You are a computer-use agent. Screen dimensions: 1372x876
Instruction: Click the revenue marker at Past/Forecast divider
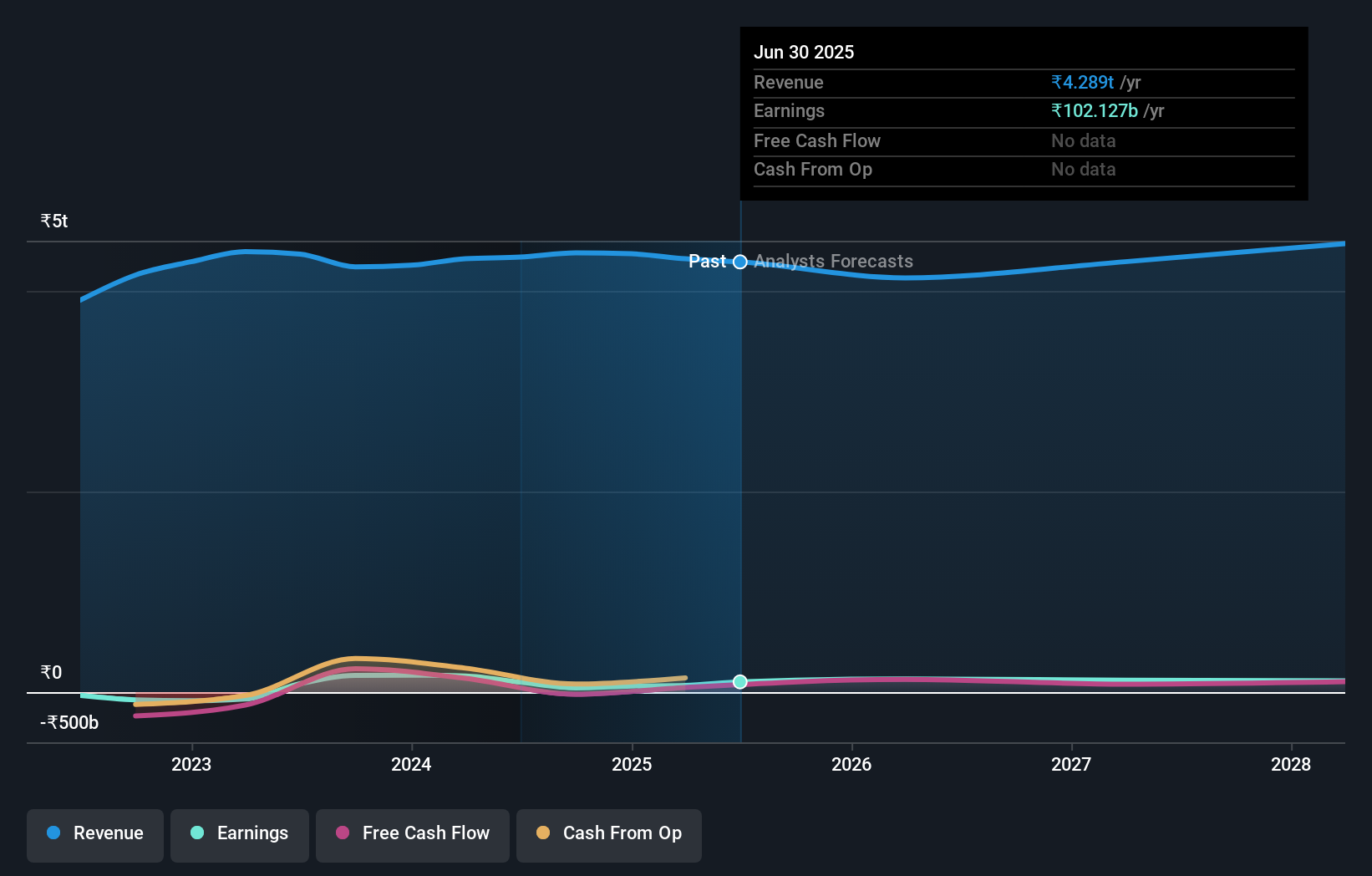tap(740, 262)
